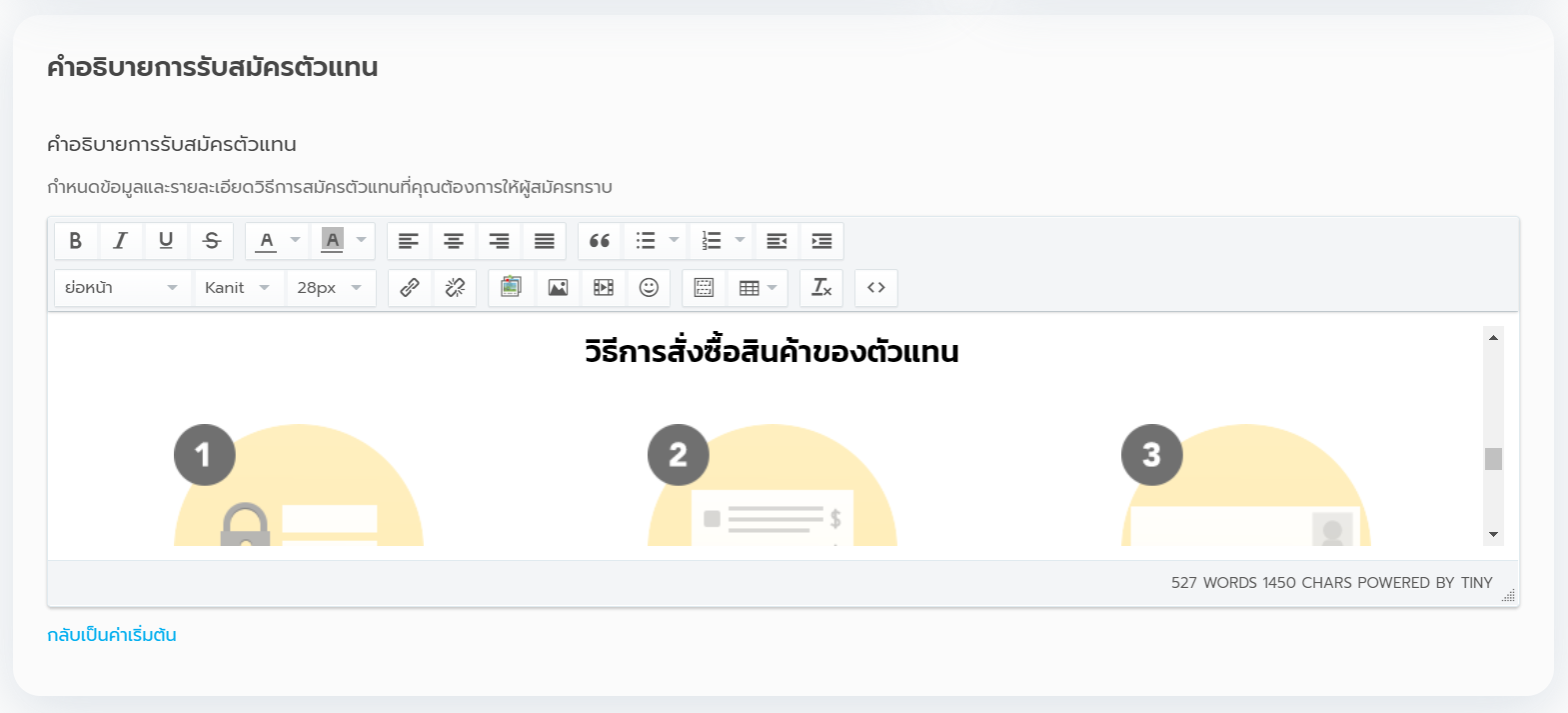Toggle bold formatting

(x=75, y=241)
